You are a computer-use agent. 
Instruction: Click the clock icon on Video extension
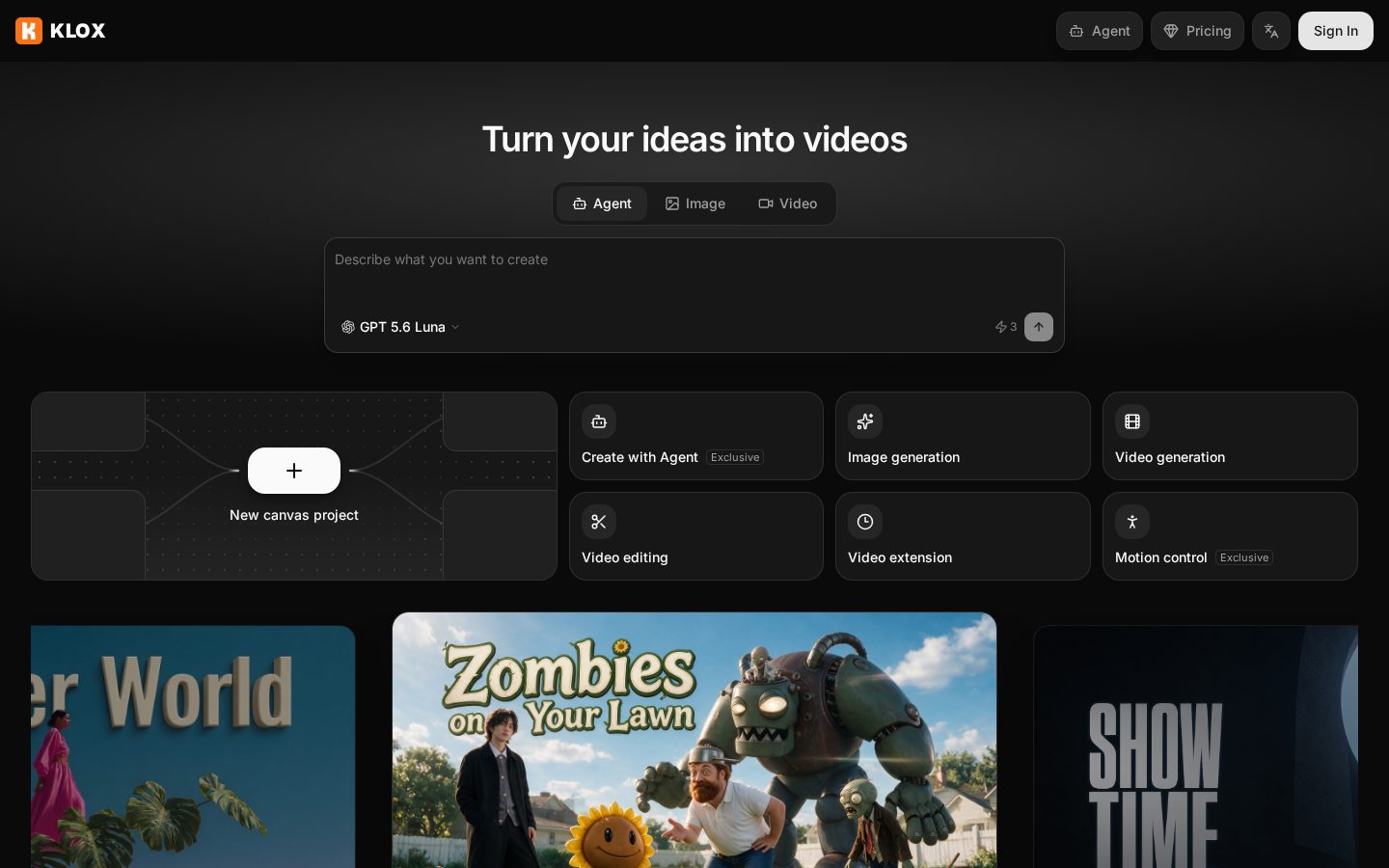(x=865, y=522)
